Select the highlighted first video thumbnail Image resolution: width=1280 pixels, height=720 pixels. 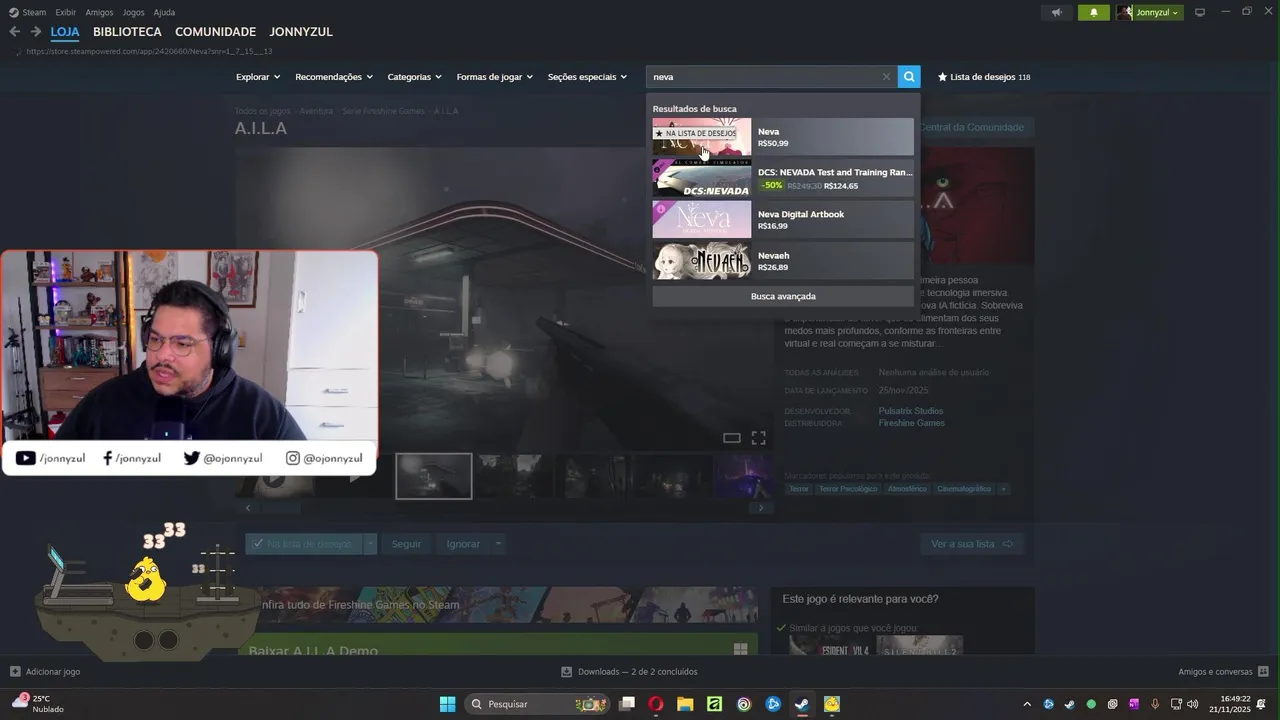[434, 476]
